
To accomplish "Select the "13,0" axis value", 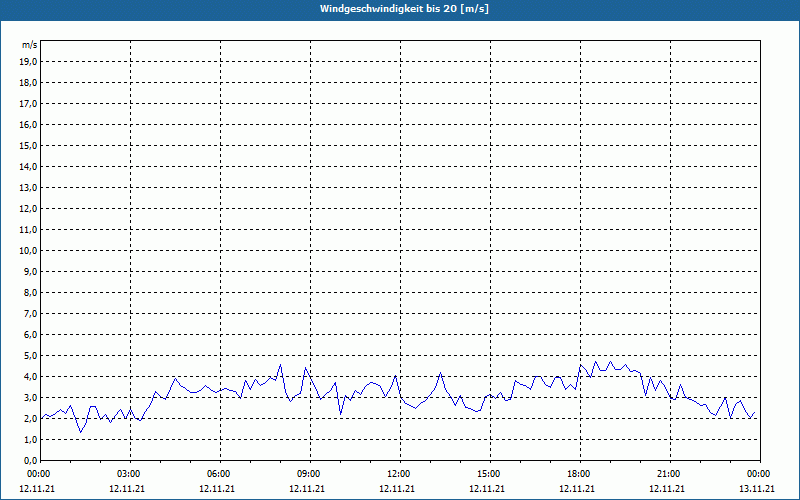I will (x=29, y=188).
